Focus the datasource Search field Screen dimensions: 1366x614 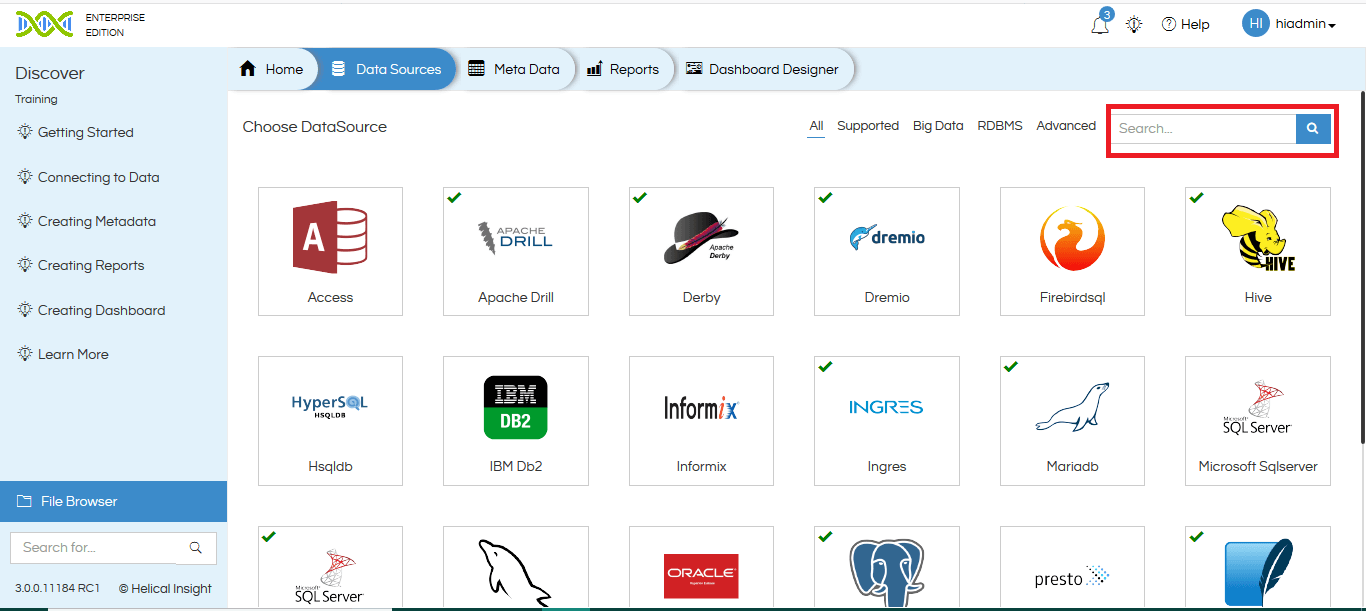1204,129
